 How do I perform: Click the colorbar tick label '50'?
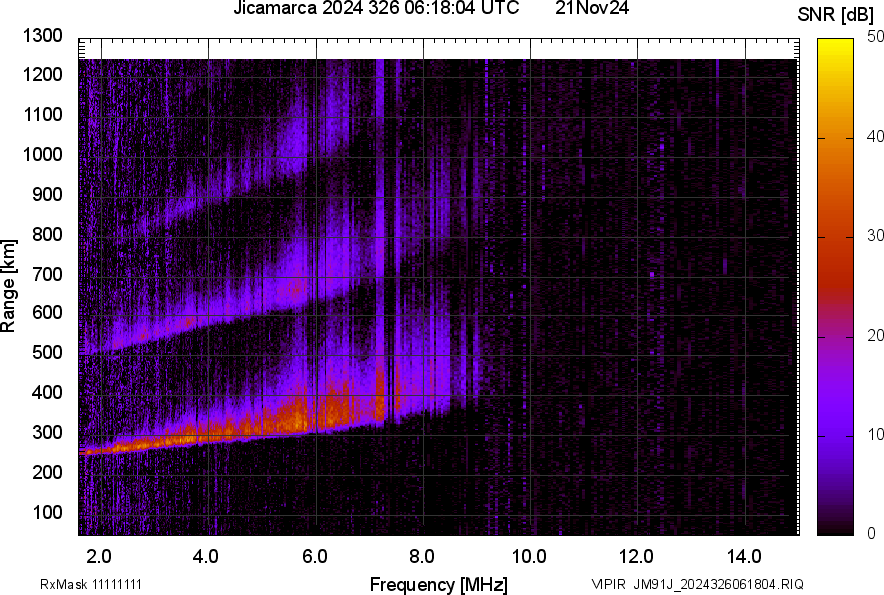875,37
